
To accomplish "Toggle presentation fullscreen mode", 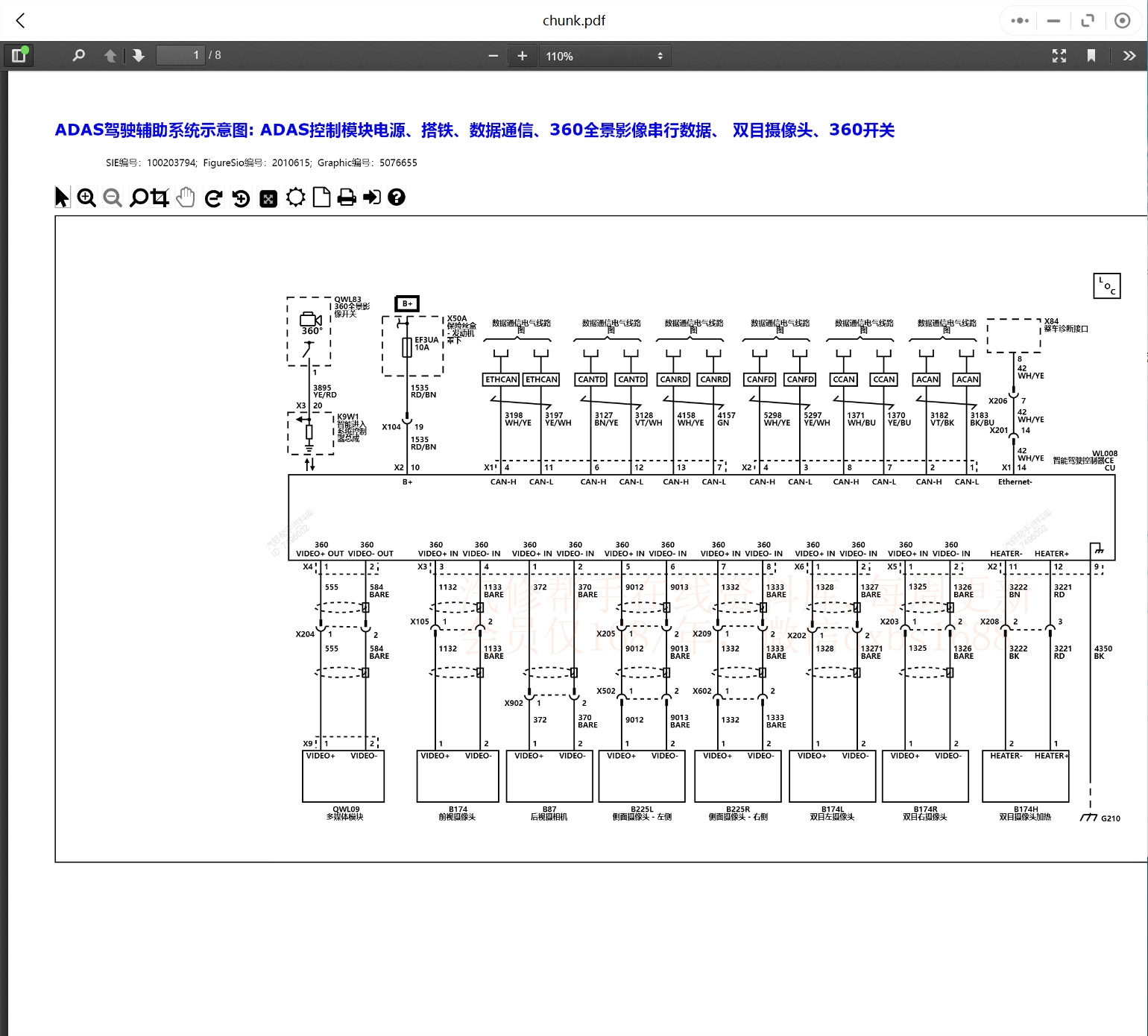I will click(1059, 55).
